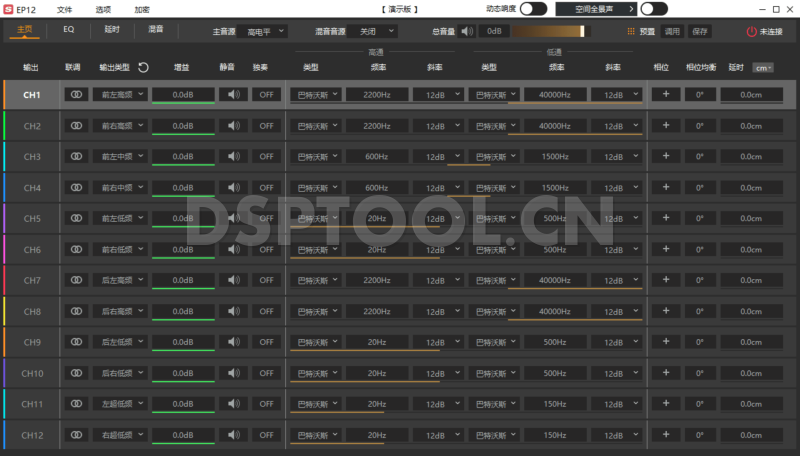The width and height of the screenshot is (800, 456).
Task: Toggle link icon for CH5
Action: click(x=76, y=218)
